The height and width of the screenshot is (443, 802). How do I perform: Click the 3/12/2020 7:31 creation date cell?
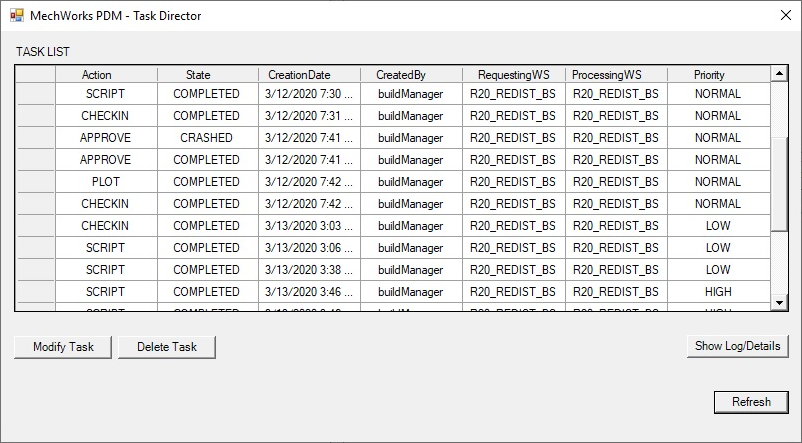click(x=309, y=116)
